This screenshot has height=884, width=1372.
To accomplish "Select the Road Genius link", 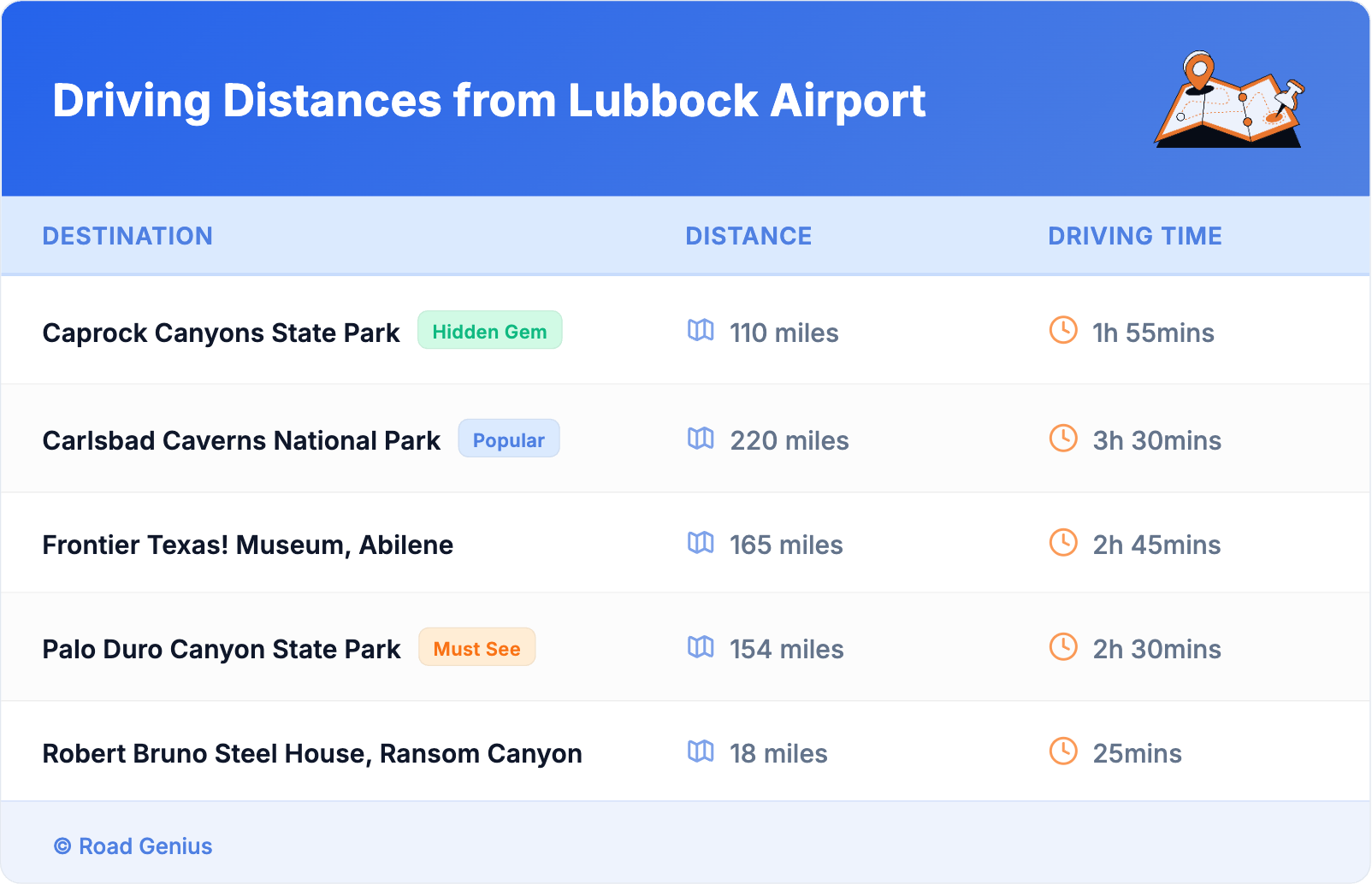I will [x=145, y=846].
